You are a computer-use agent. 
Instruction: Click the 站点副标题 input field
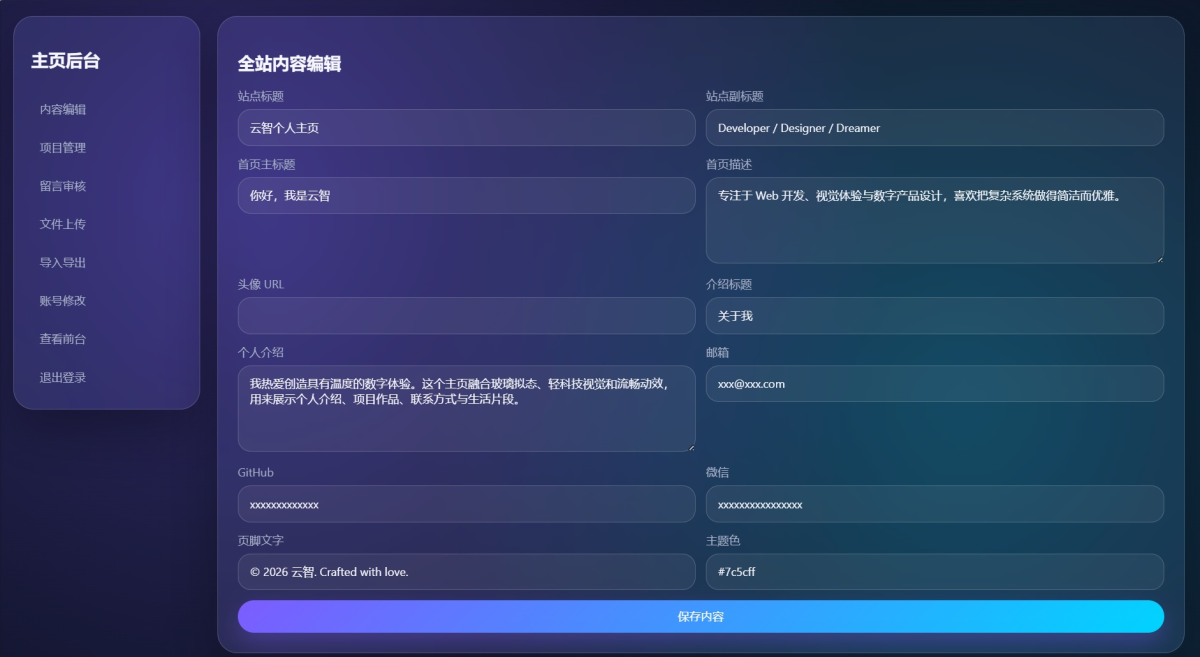point(935,128)
